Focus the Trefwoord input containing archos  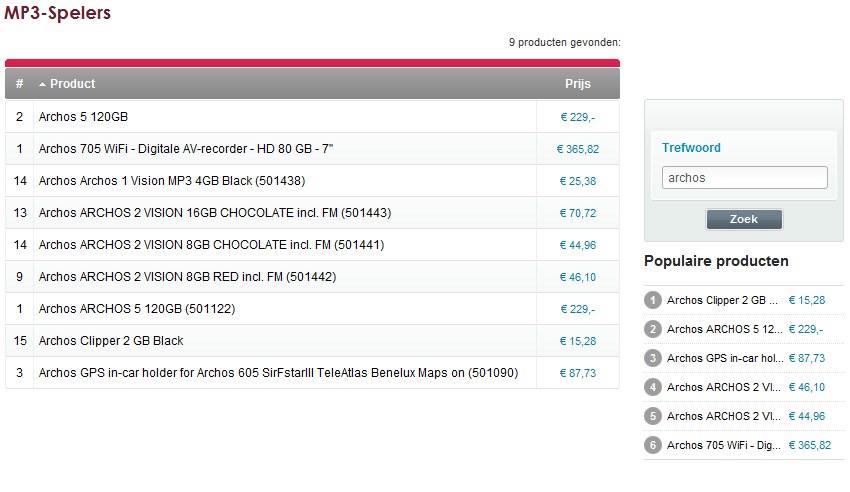(x=744, y=178)
